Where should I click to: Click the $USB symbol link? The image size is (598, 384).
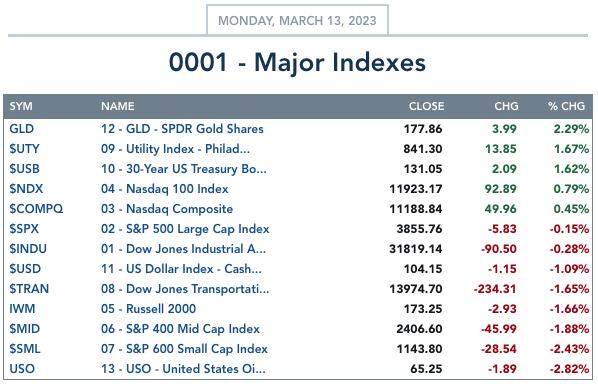coord(24,169)
